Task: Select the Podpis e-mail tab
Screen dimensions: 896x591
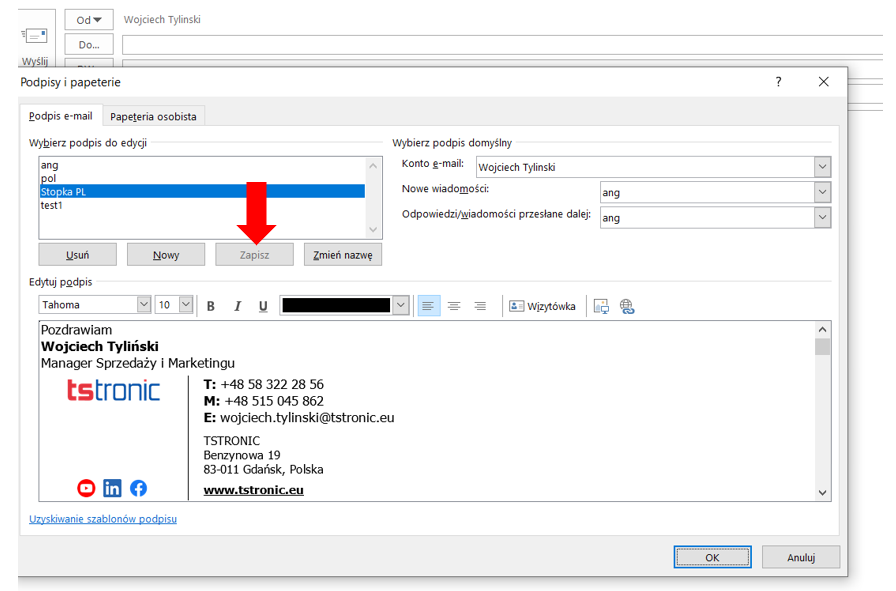Action: pyautogui.click(x=60, y=116)
